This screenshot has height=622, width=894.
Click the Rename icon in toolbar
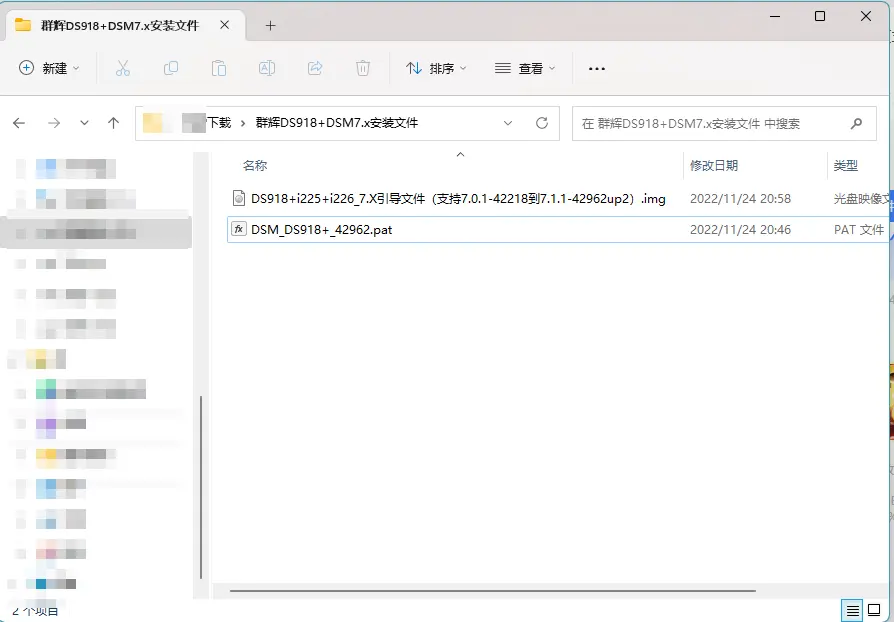(x=267, y=68)
